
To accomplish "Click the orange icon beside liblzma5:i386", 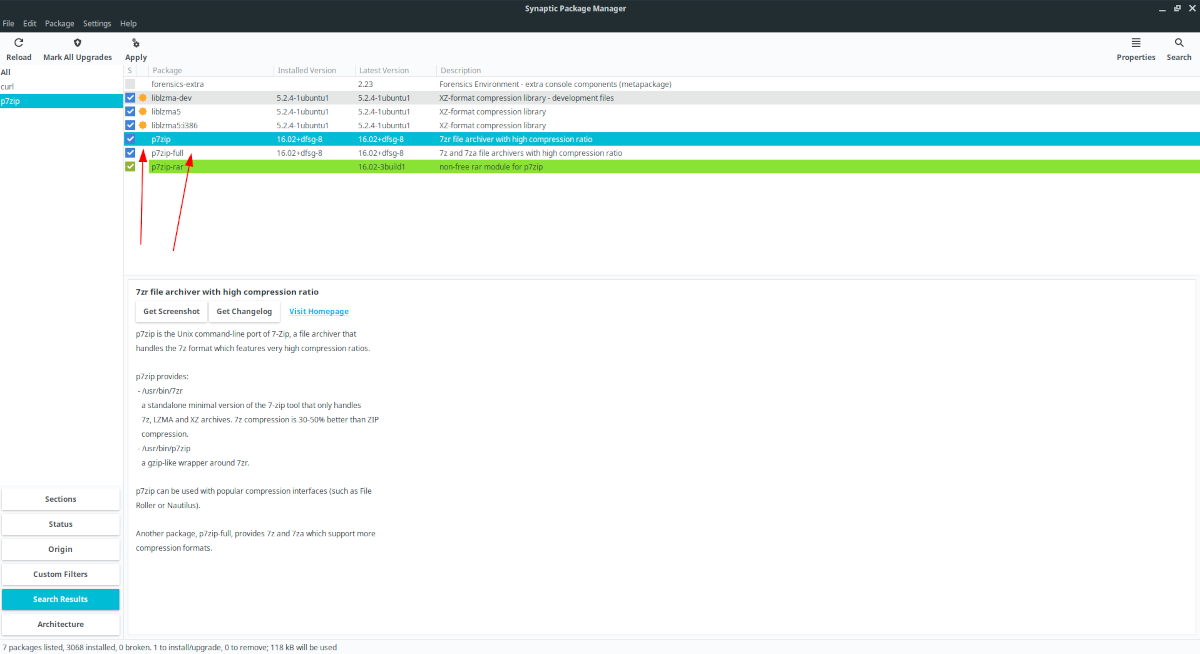I will click(x=143, y=126).
